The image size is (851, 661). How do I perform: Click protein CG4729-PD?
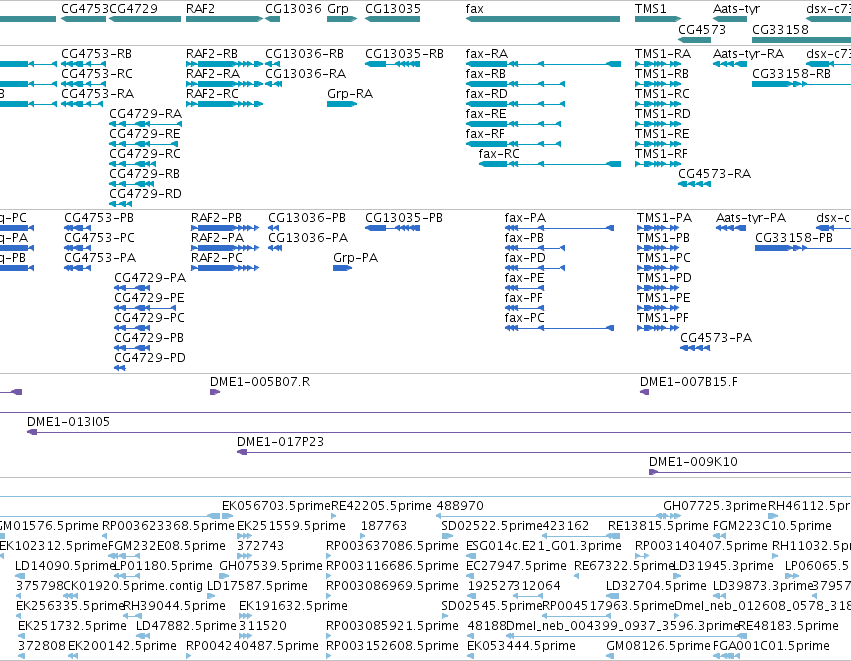tap(150, 359)
